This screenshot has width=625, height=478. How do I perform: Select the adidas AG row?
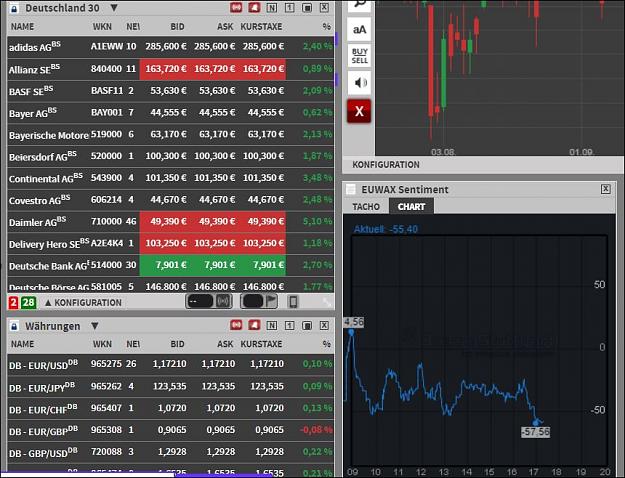[x=171, y=47]
